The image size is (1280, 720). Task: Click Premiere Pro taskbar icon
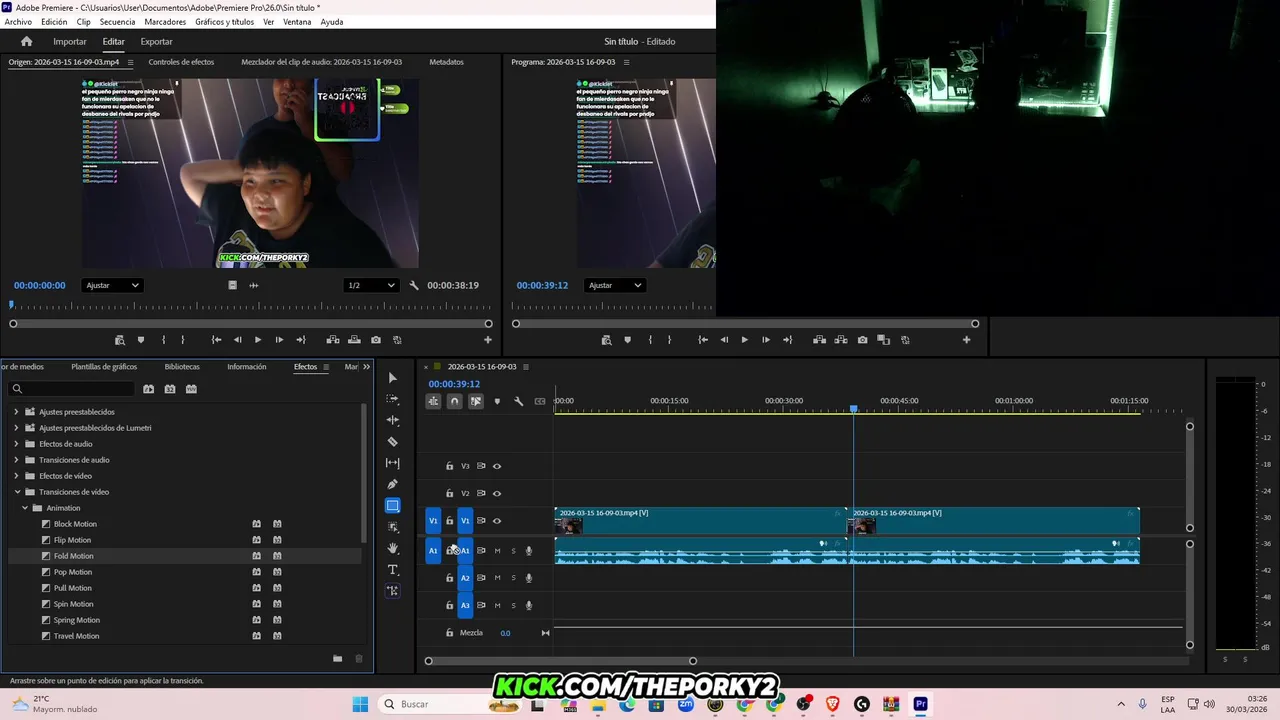point(920,704)
